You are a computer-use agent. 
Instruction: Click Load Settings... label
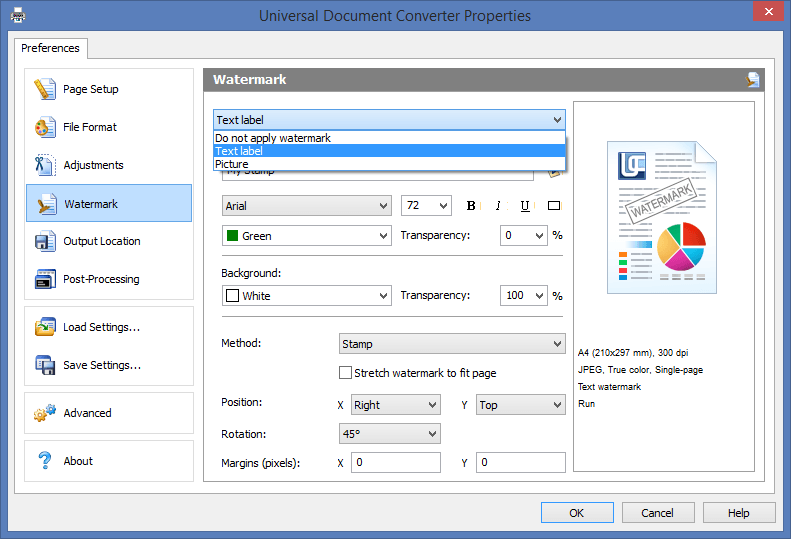click(x=101, y=327)
